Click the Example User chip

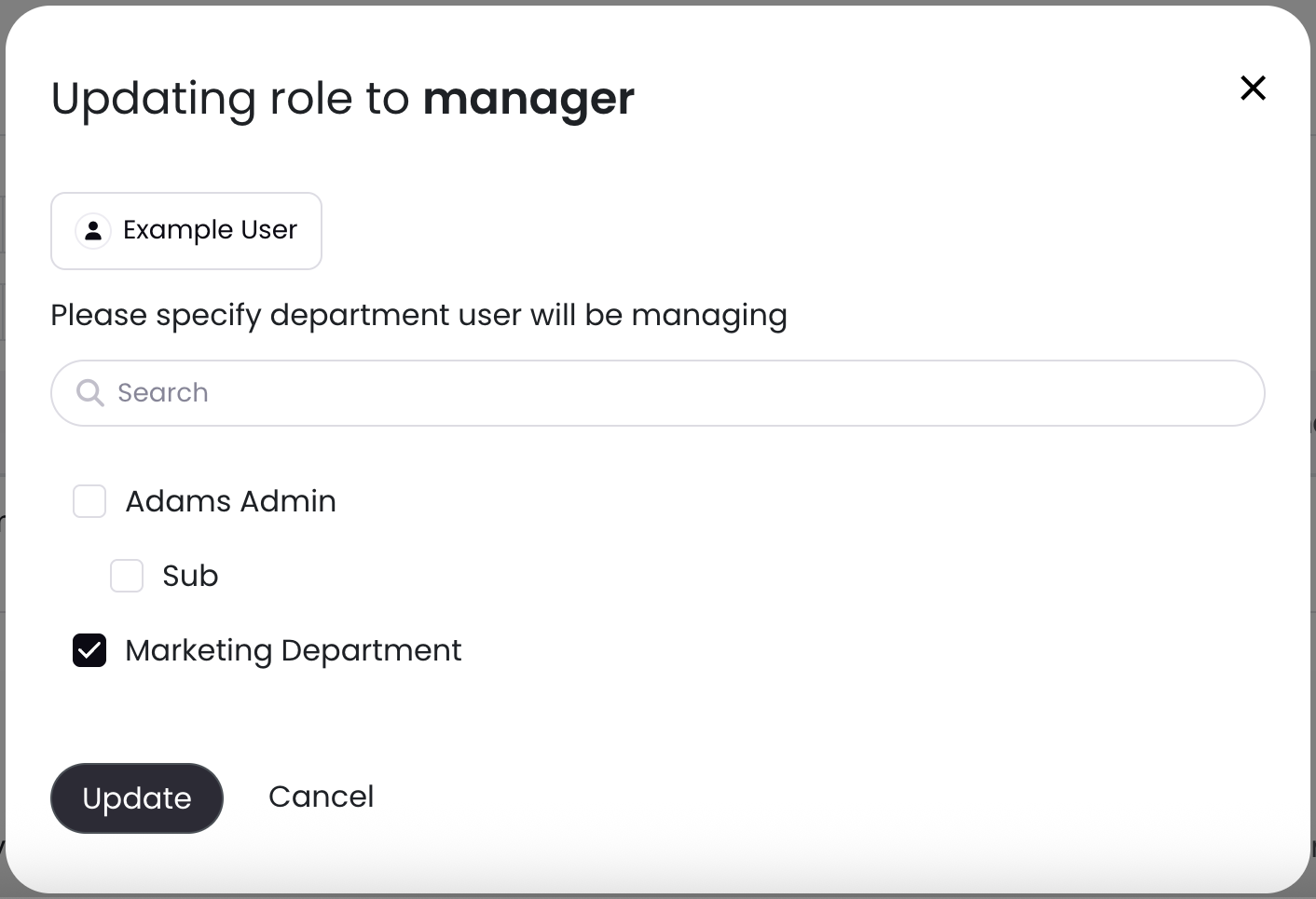click(186, 231)
